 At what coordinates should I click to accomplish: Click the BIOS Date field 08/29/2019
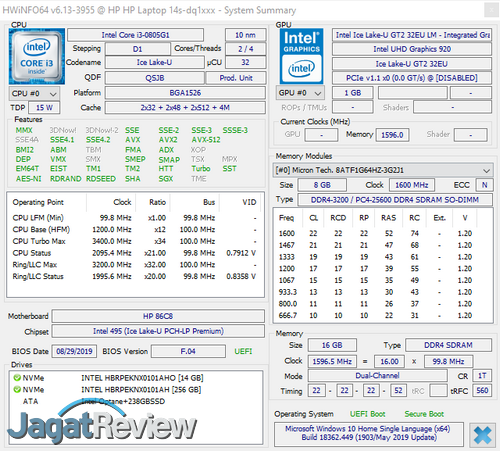point(74,351)
